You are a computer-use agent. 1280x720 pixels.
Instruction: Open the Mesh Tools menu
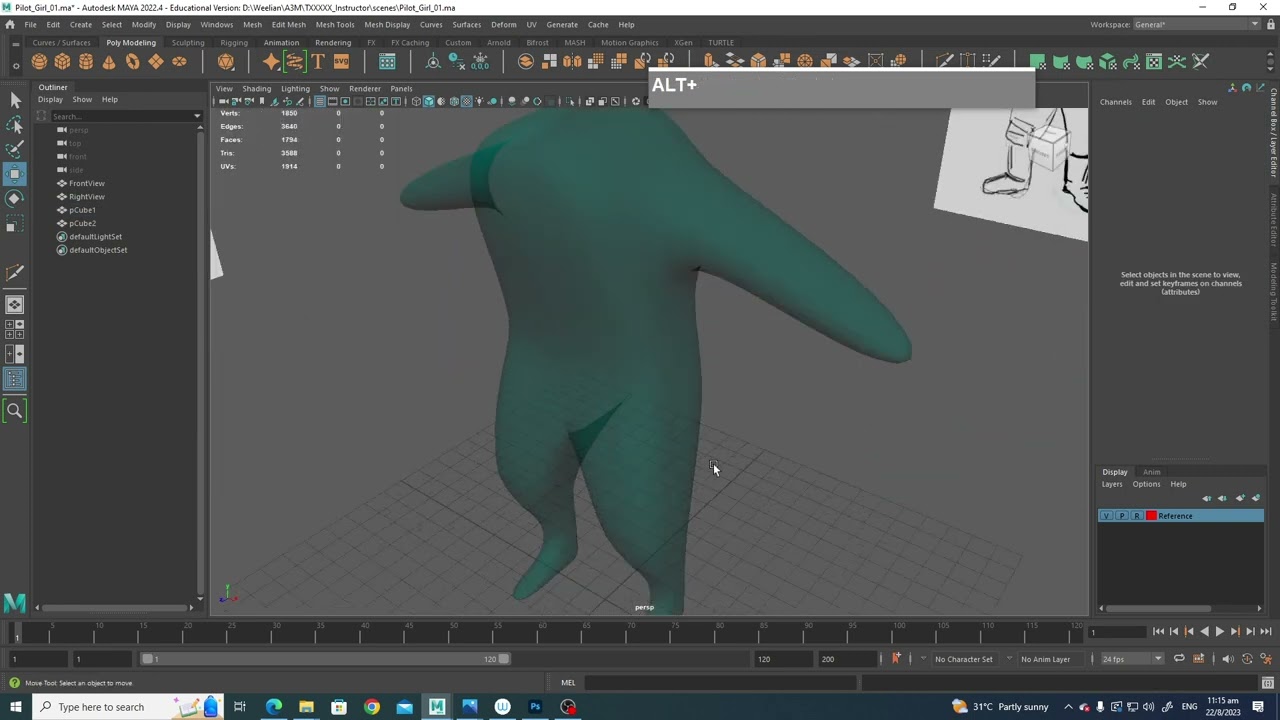(x=335, y=24)
